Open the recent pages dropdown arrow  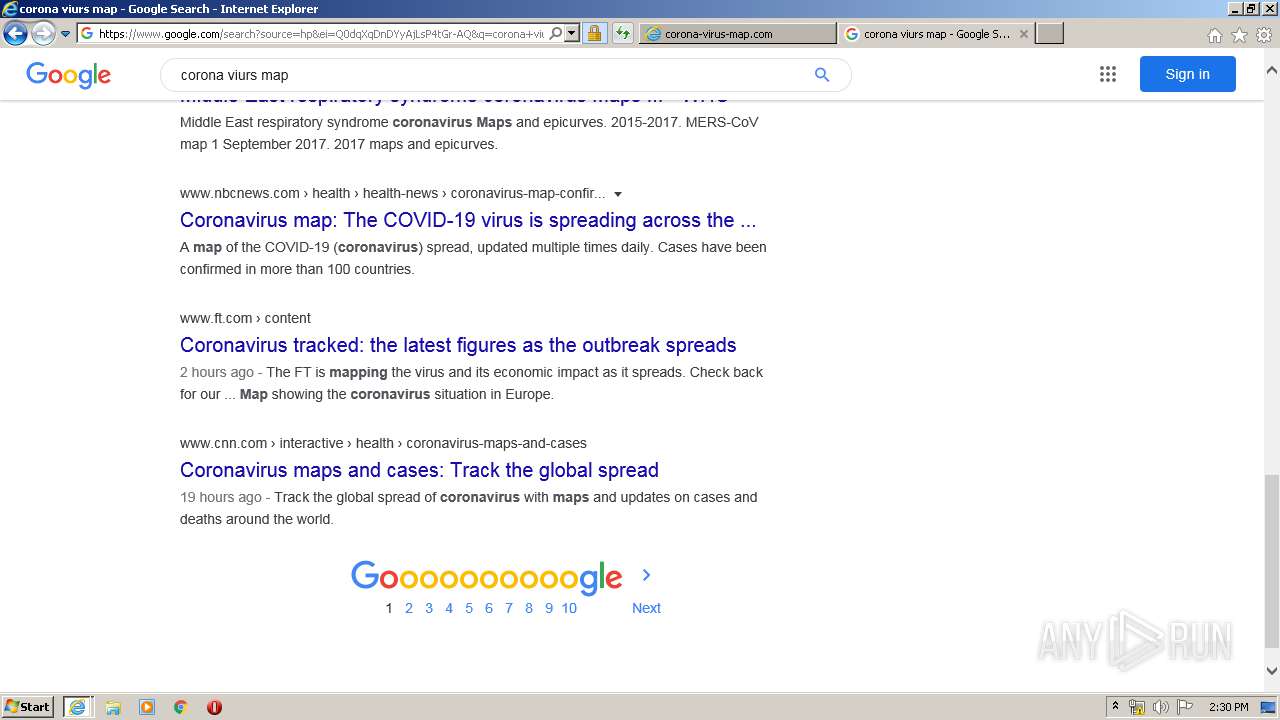(x=66, y=34)
